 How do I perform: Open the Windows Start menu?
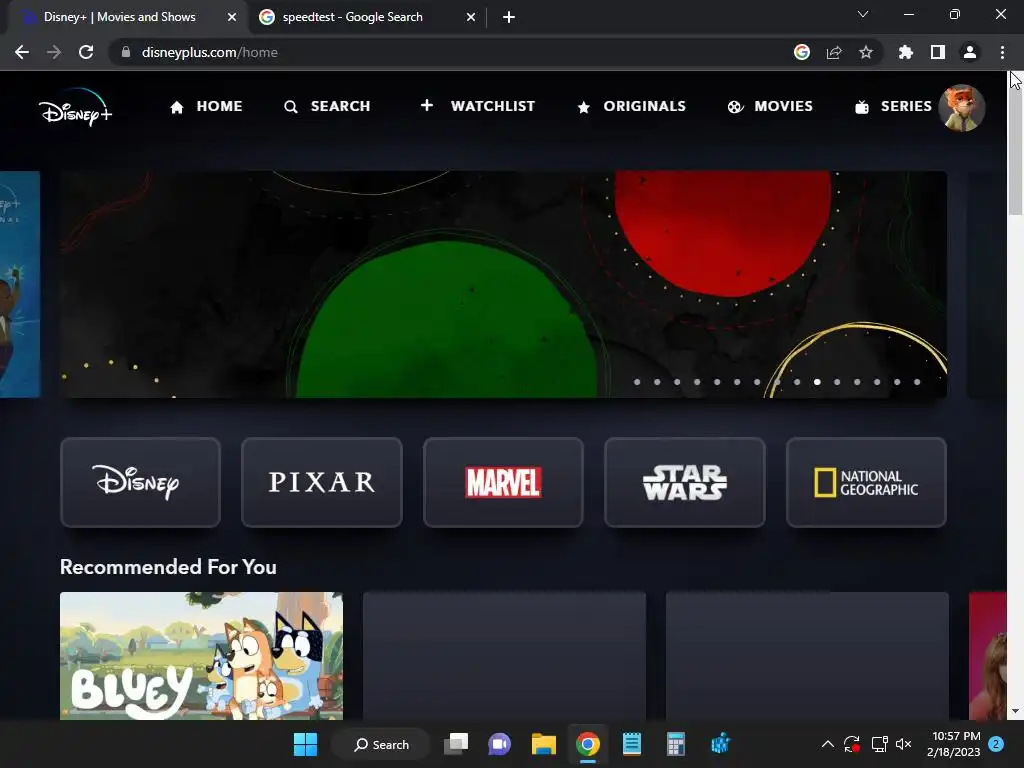tap(305, 744)
